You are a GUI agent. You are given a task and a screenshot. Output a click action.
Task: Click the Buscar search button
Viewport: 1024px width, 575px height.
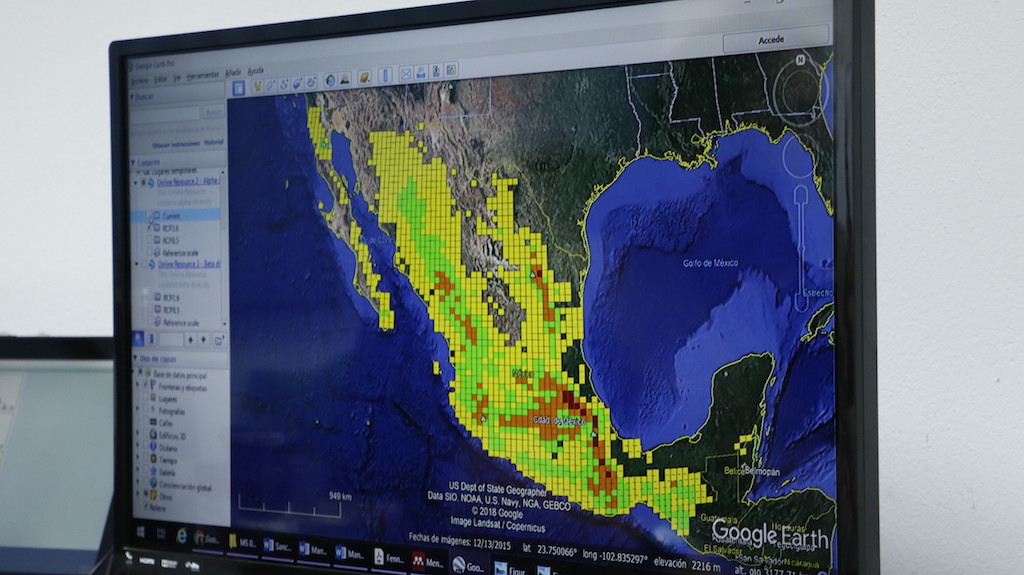tap(214, 112)
